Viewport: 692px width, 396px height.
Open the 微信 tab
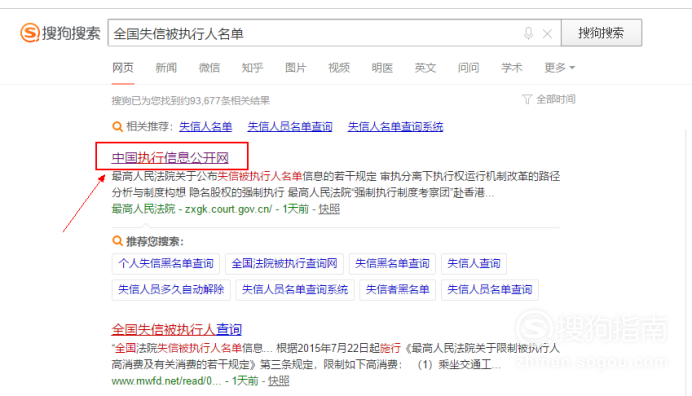click(x=209, y=68)
